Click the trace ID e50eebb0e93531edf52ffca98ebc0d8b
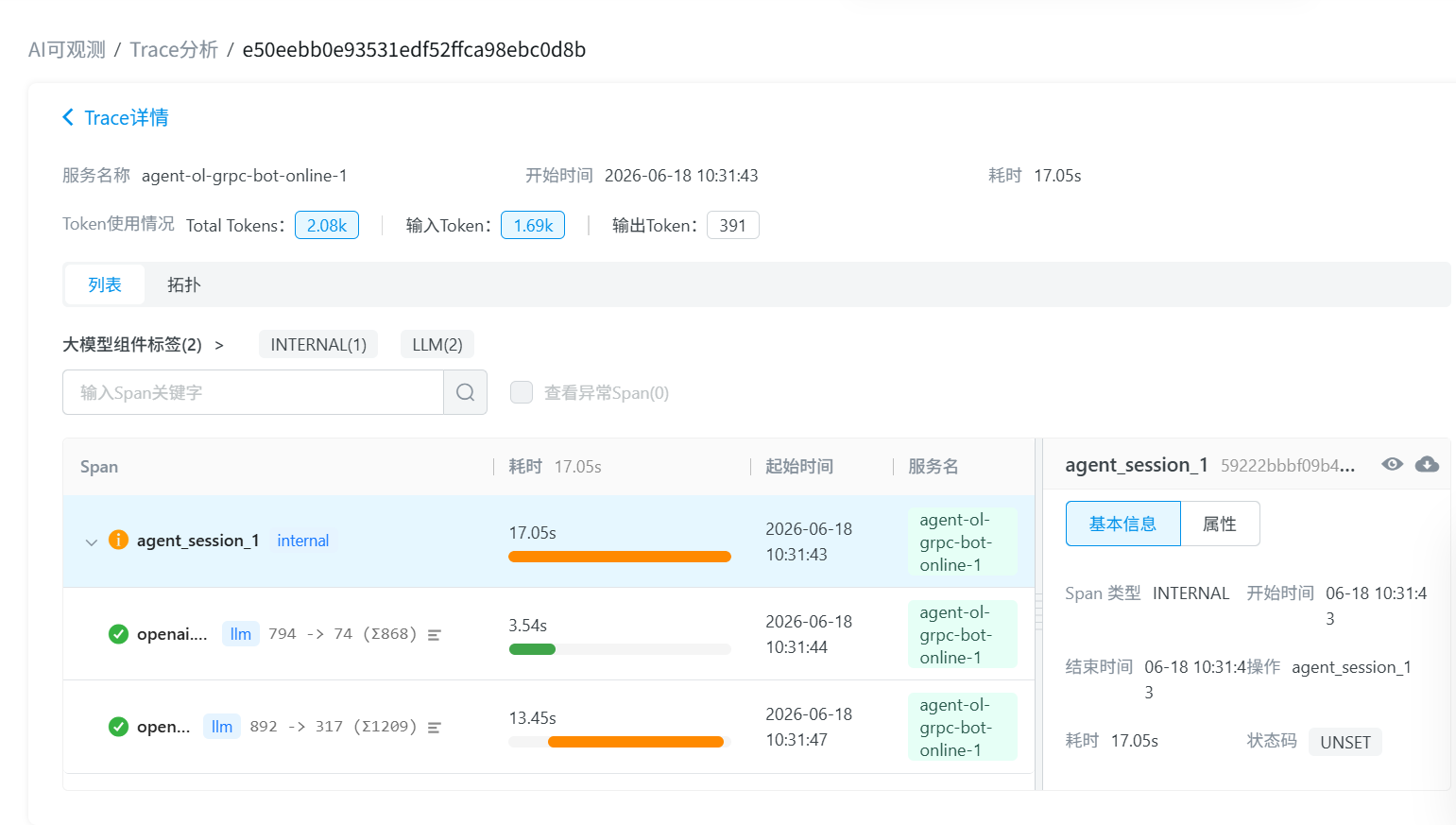This screenshot has width=1456, height=825. [x=414, y=49]
